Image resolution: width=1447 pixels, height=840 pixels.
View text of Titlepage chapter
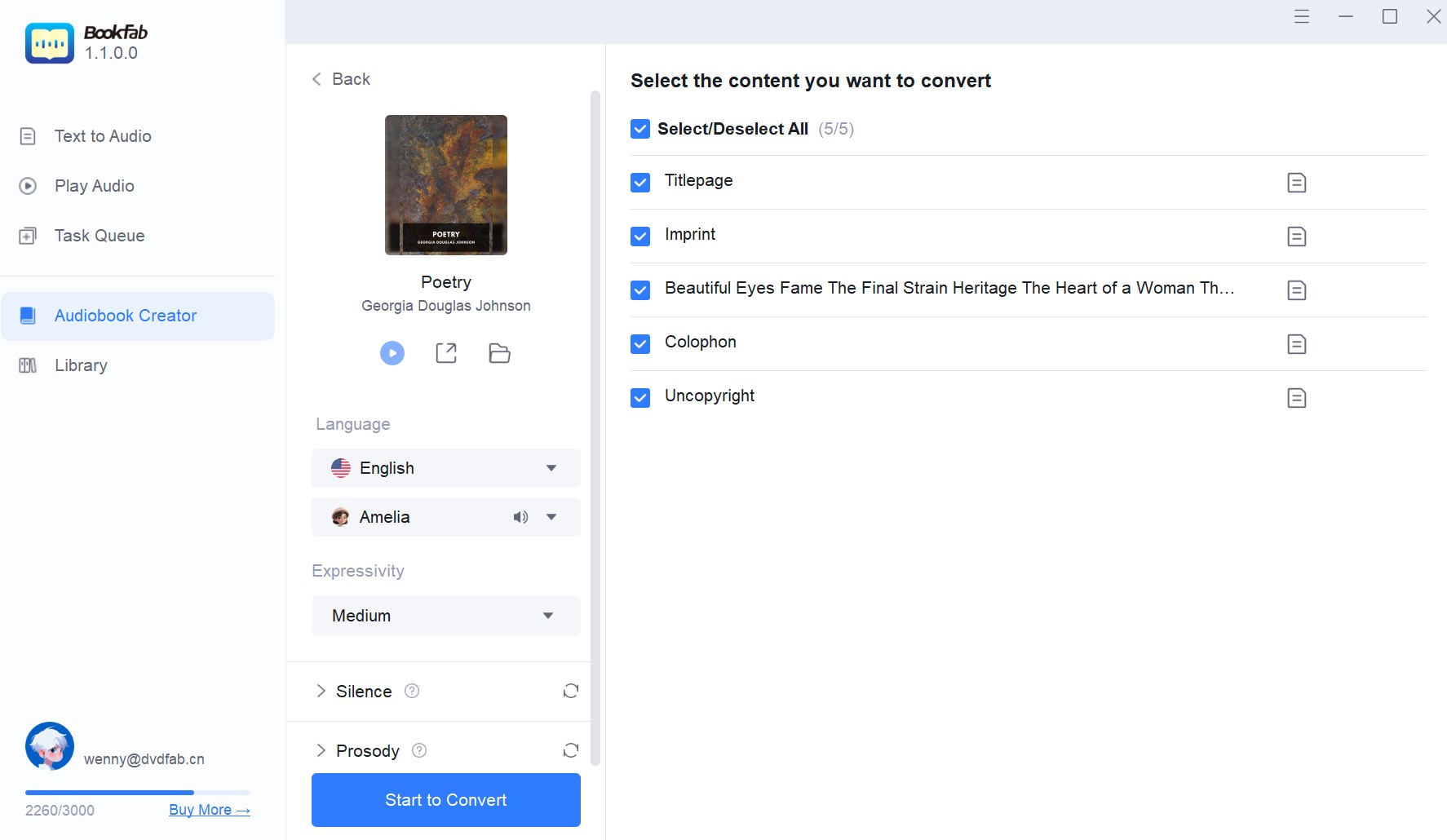click(x=1297, y=183)
